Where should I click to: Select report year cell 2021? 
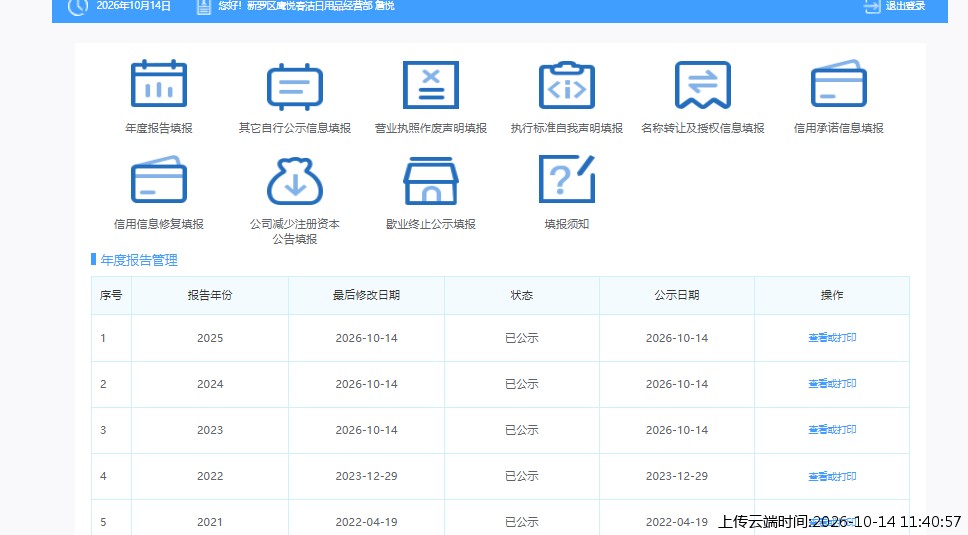click(210, 522)
